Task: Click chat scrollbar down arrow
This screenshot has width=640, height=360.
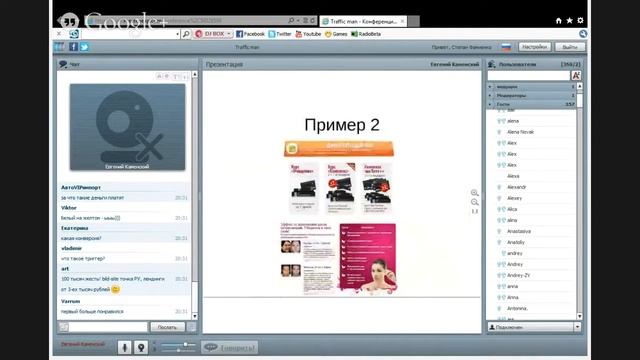Action: 195,316
